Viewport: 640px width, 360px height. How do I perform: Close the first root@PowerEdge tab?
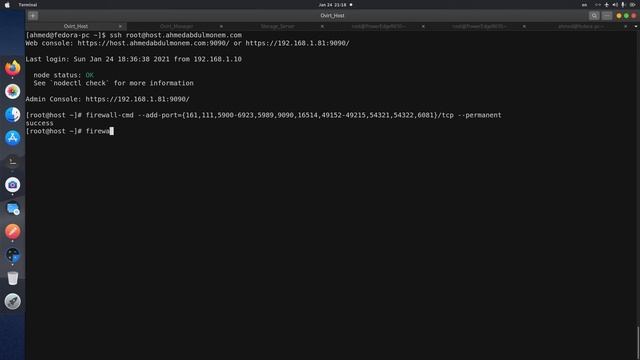pos(423,26)
